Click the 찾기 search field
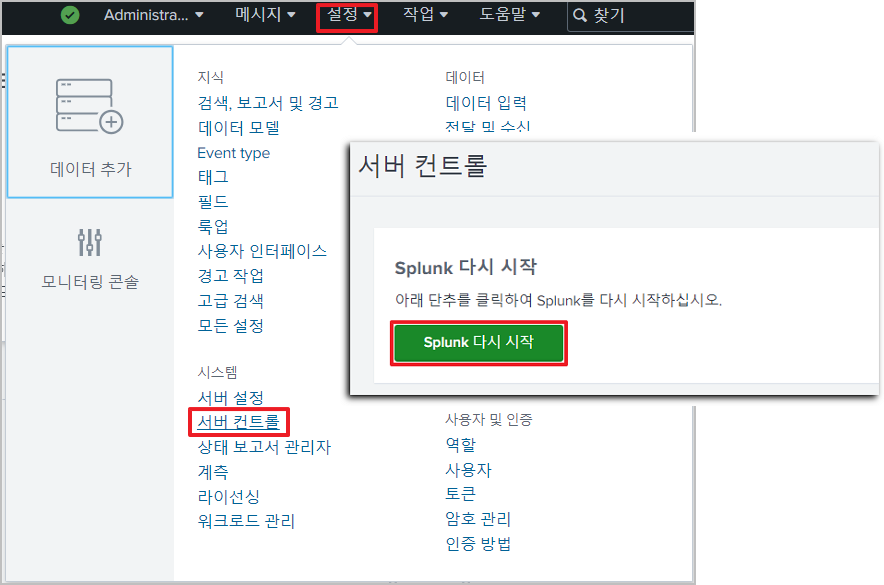This screenshot has width=884, height=585. pos(631,15)
